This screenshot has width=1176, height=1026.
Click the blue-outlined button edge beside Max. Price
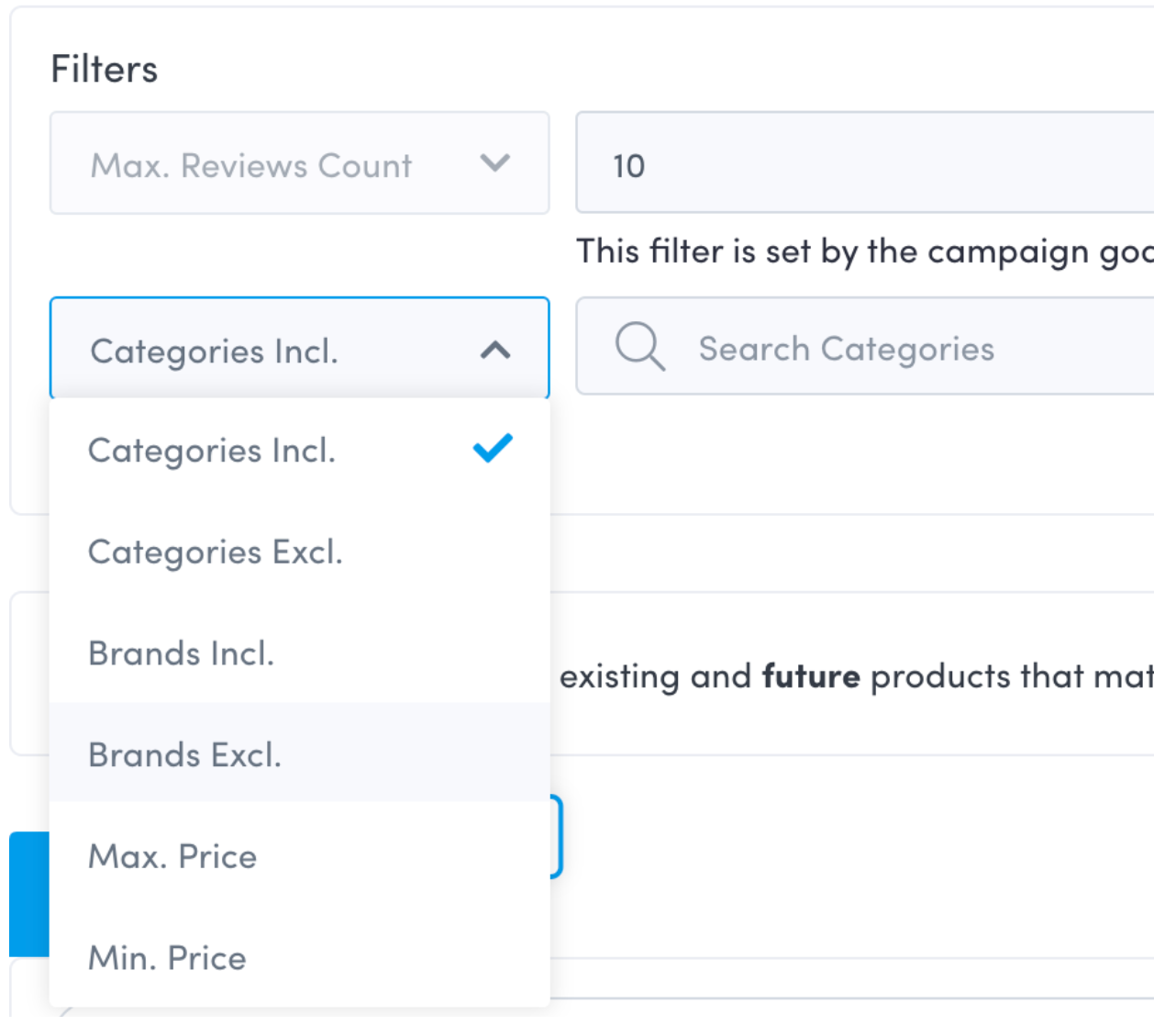point(556,837)
